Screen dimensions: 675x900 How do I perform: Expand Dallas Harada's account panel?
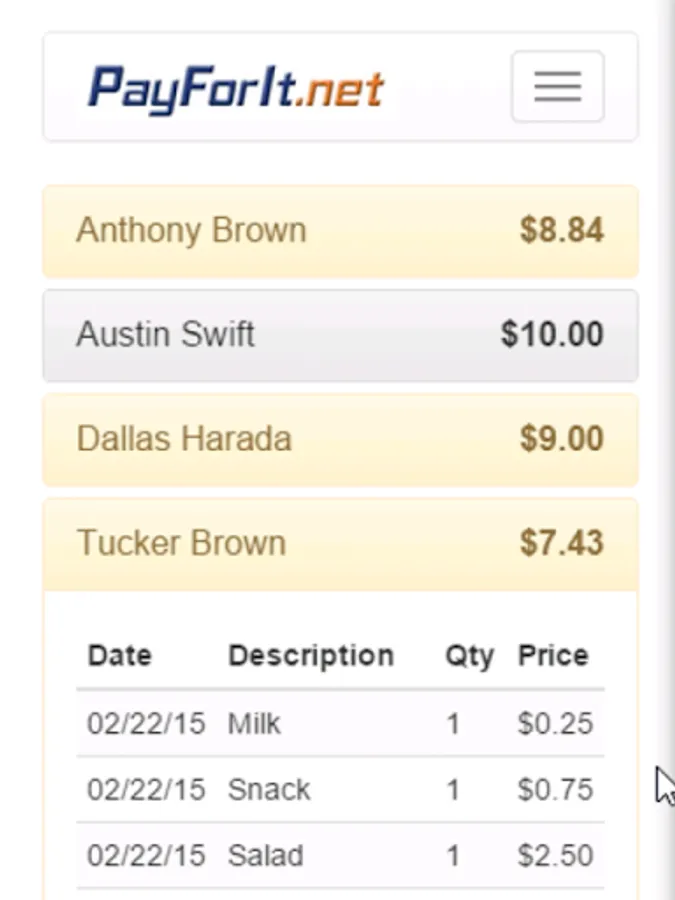(184, 439)
